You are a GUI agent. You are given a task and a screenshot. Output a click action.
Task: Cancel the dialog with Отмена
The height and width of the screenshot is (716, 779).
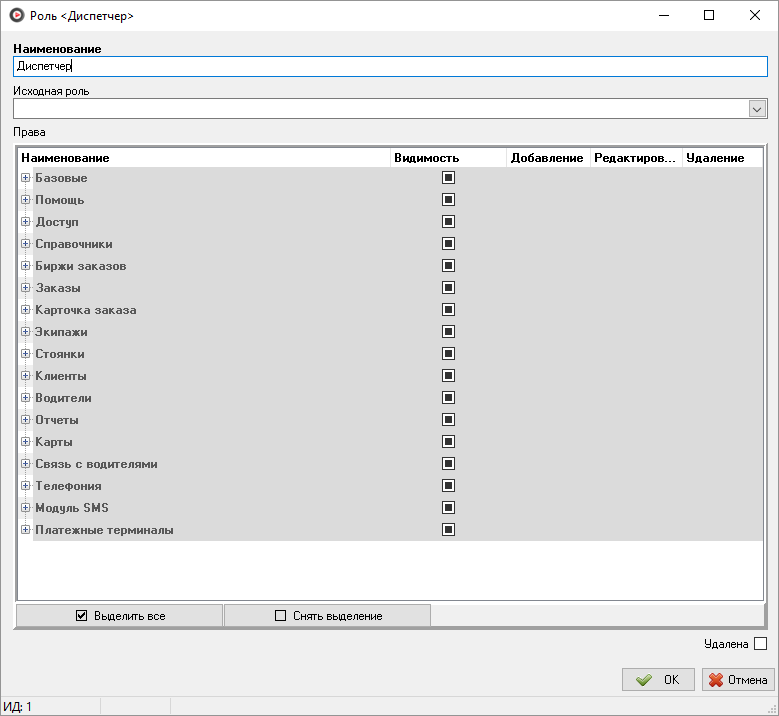[x=738, y=680]
